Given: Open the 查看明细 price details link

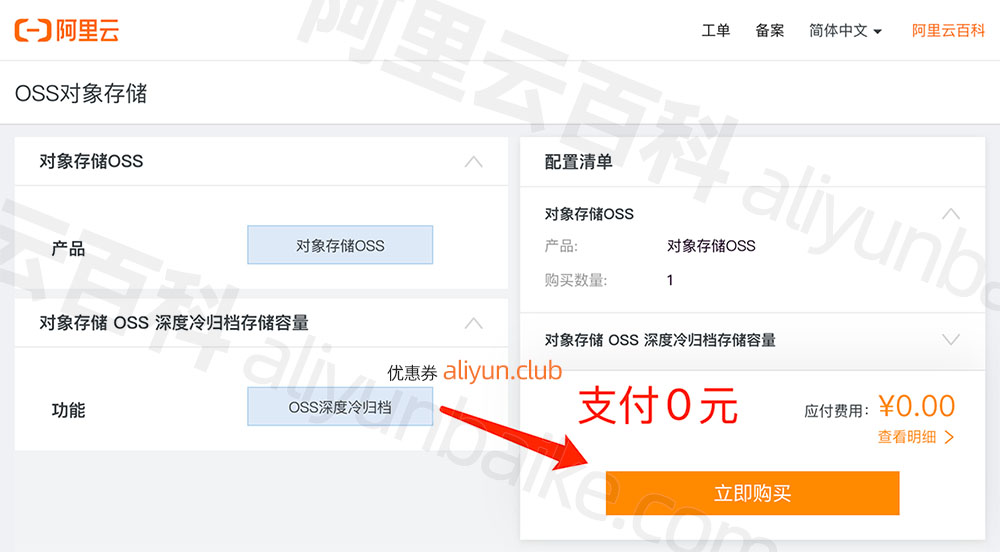Looking at the screenshot, I should [916, 437].
